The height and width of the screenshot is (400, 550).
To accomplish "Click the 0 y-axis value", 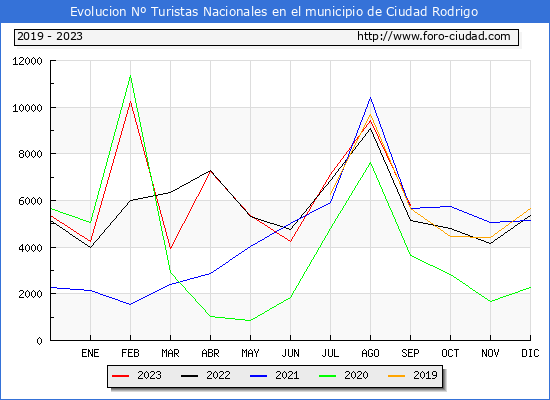I will pos(39,341).
